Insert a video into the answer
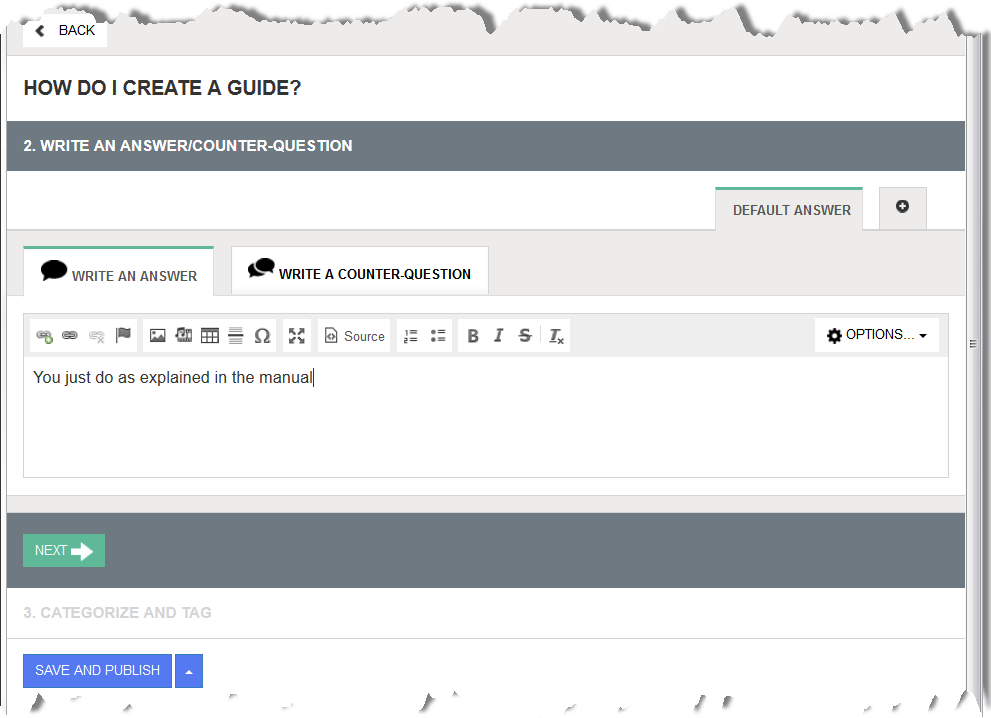The width and height of the screenshot is (991, 718). pyautogui.click(x=184, y=335)
